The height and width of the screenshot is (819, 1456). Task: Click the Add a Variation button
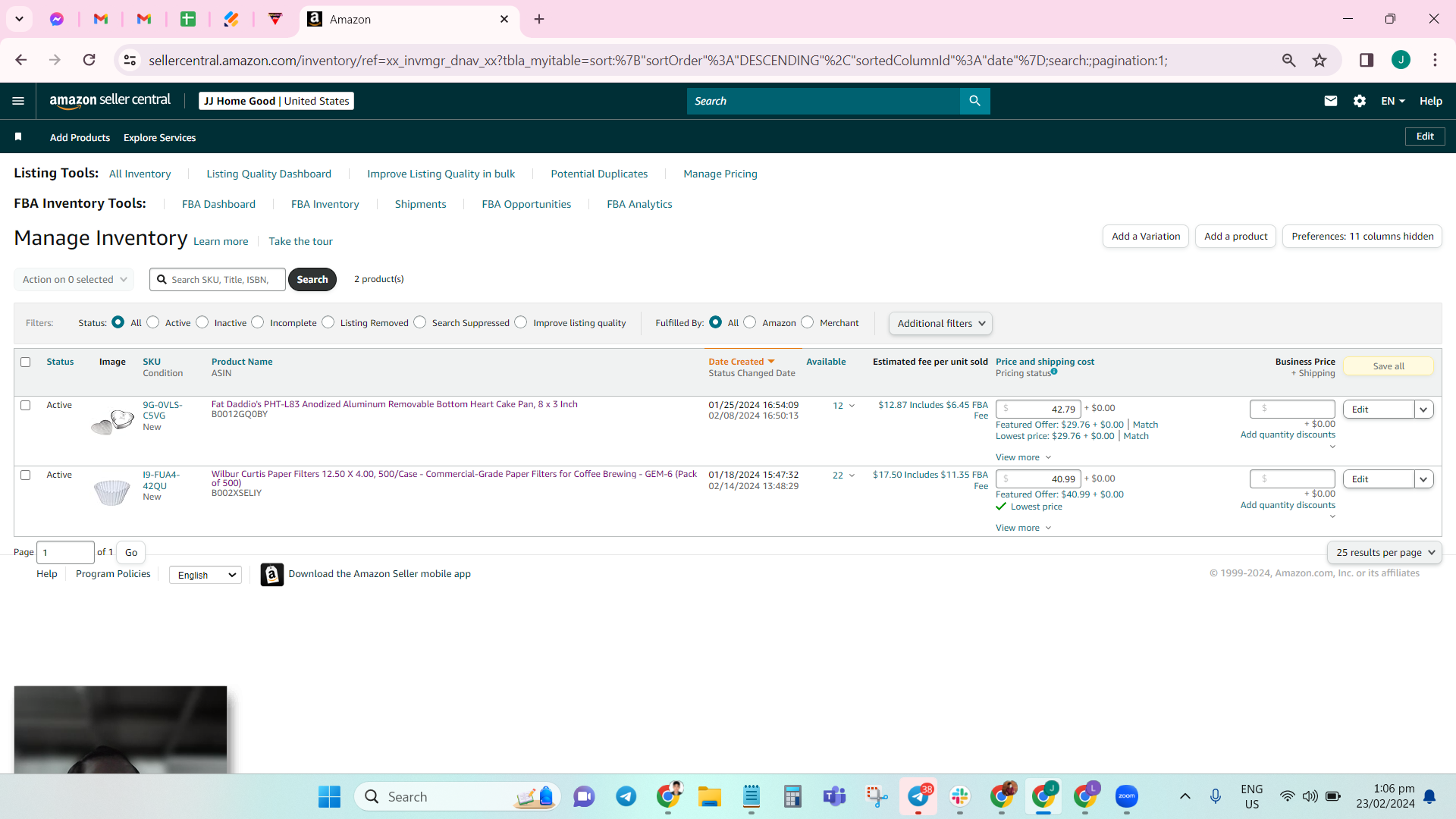(1146, 236)
